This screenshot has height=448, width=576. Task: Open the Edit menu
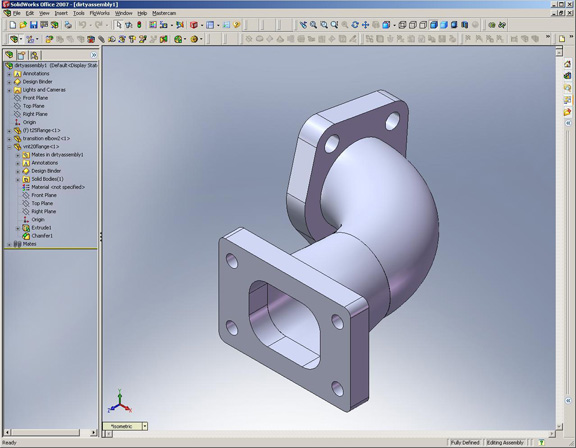pyautogui.click(x=30, y=13)
